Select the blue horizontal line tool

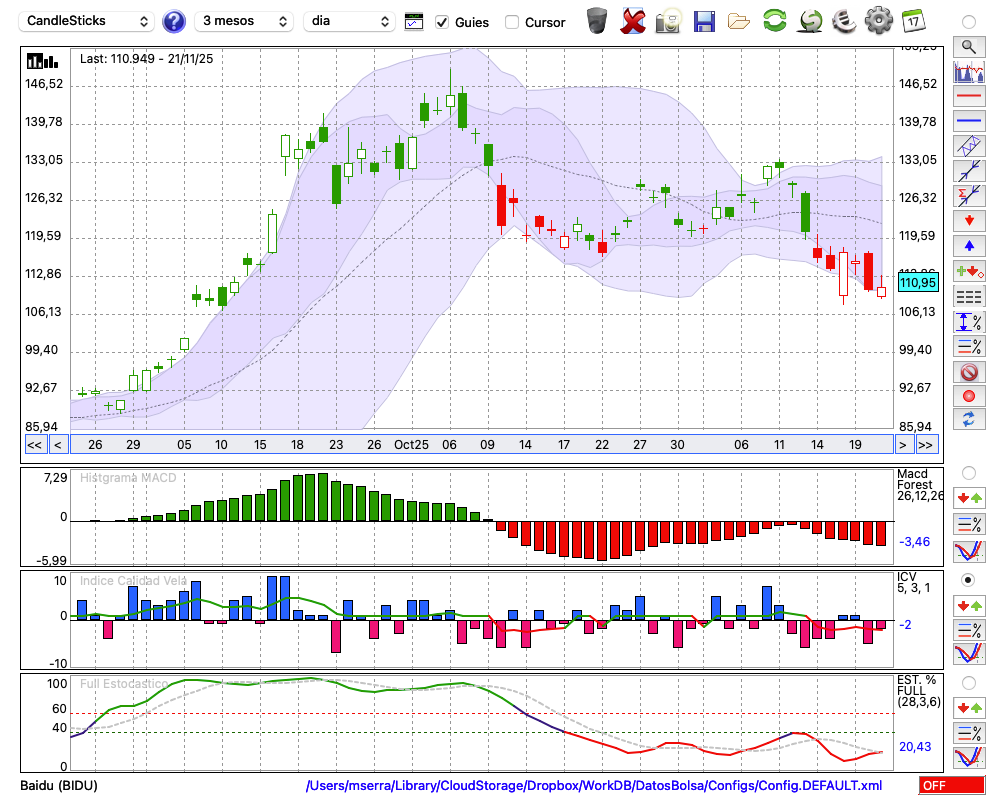[x=968, y=121]
